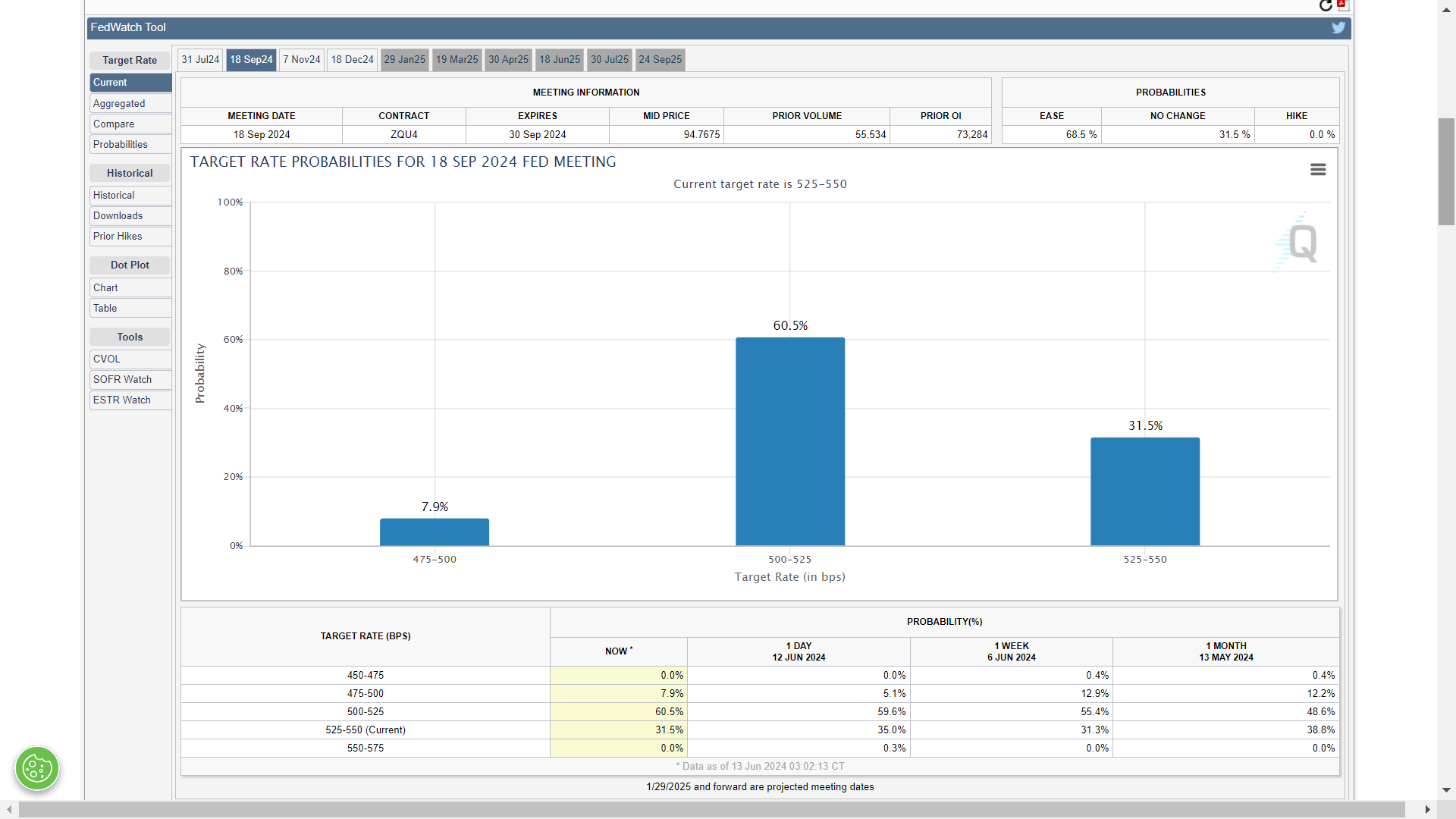The height and width of the screenshot is (819, 1456).
Task: Click the 500-525 bar showing 60.5%
Action: [790, 441]
